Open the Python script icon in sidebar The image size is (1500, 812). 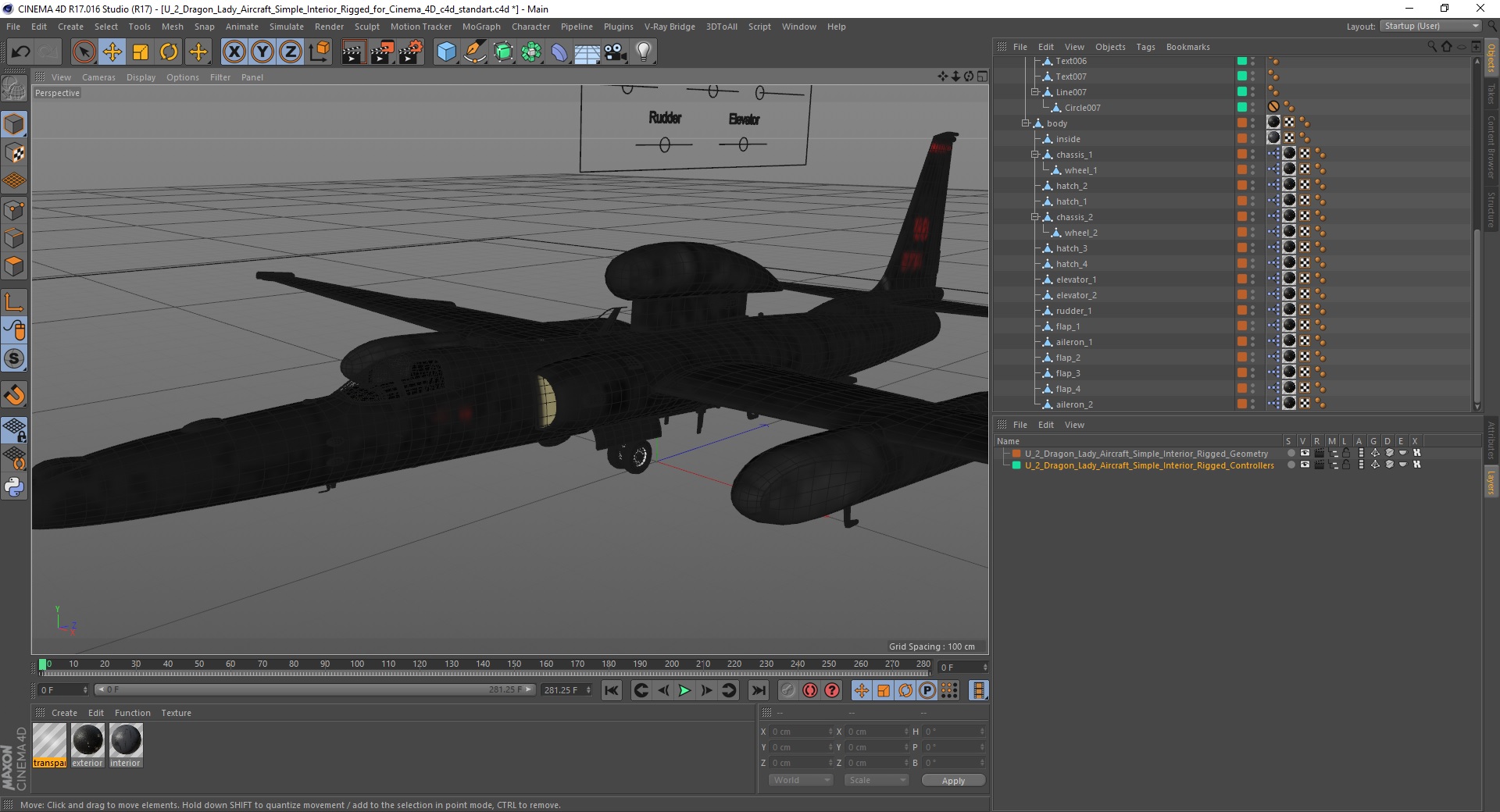point(14,487)
